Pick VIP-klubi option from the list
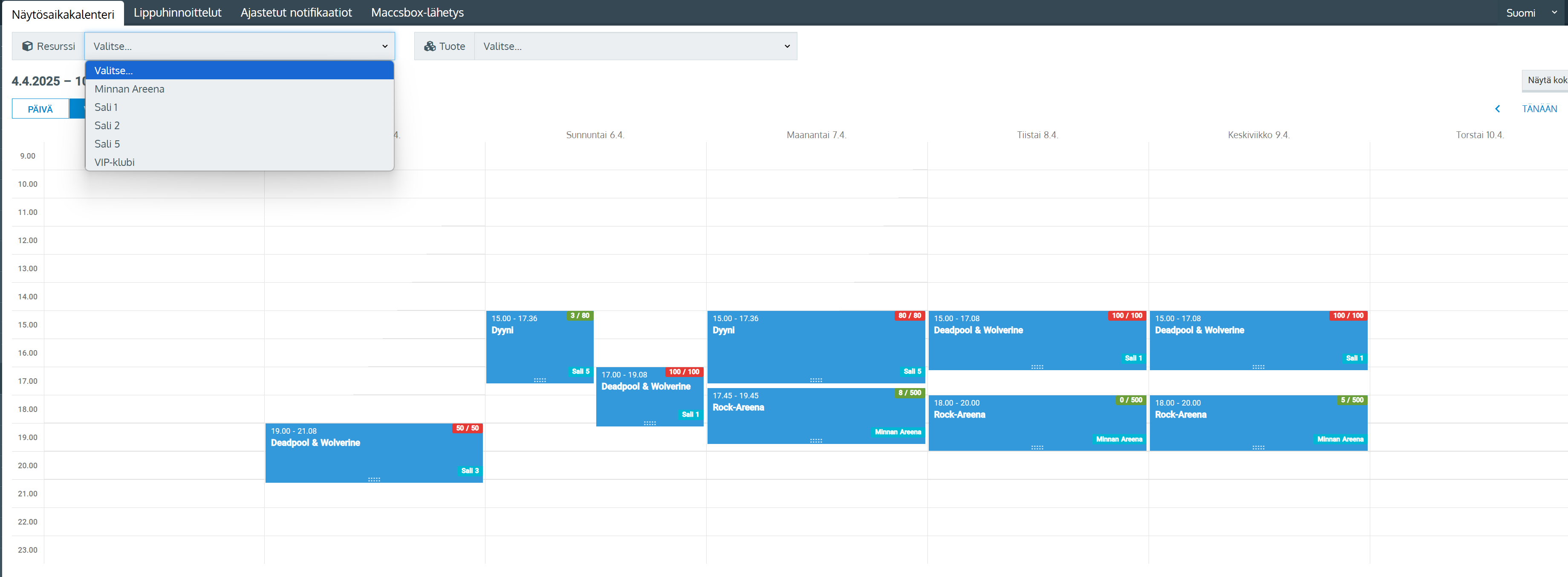This screenshot has width=1568, height=577. [114, 162]
